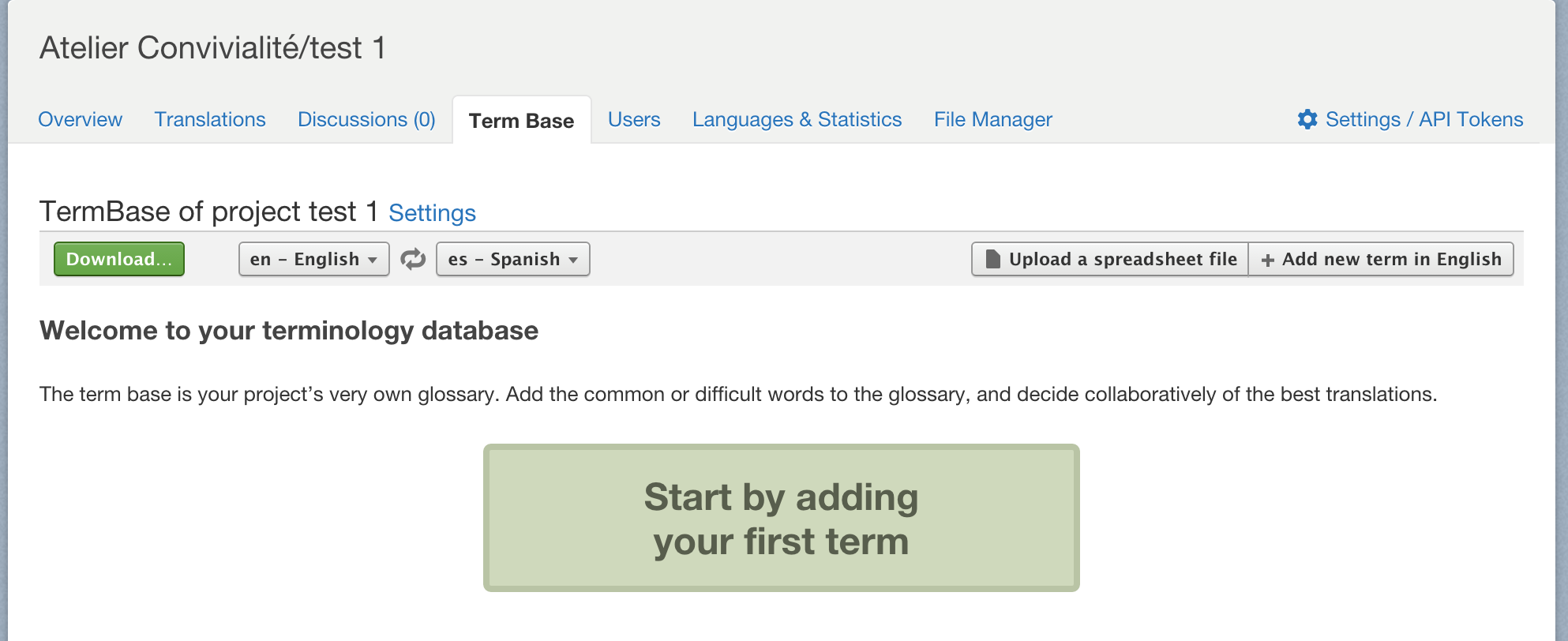Click the Settings link next to TermBase heading
The width and height of the screenshot is (1568, 641).
(x=432, y=213)
